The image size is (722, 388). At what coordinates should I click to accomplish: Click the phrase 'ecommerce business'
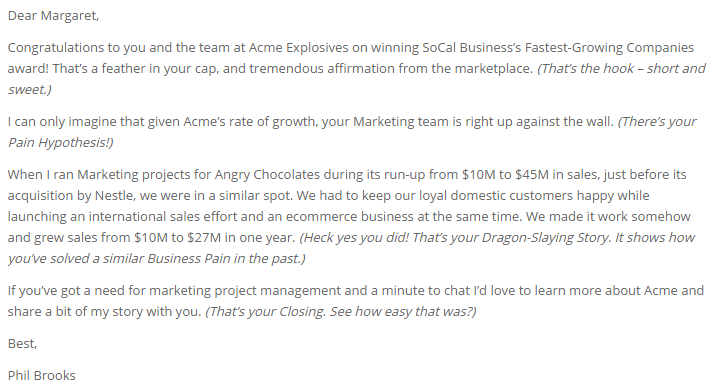[350, 216]
